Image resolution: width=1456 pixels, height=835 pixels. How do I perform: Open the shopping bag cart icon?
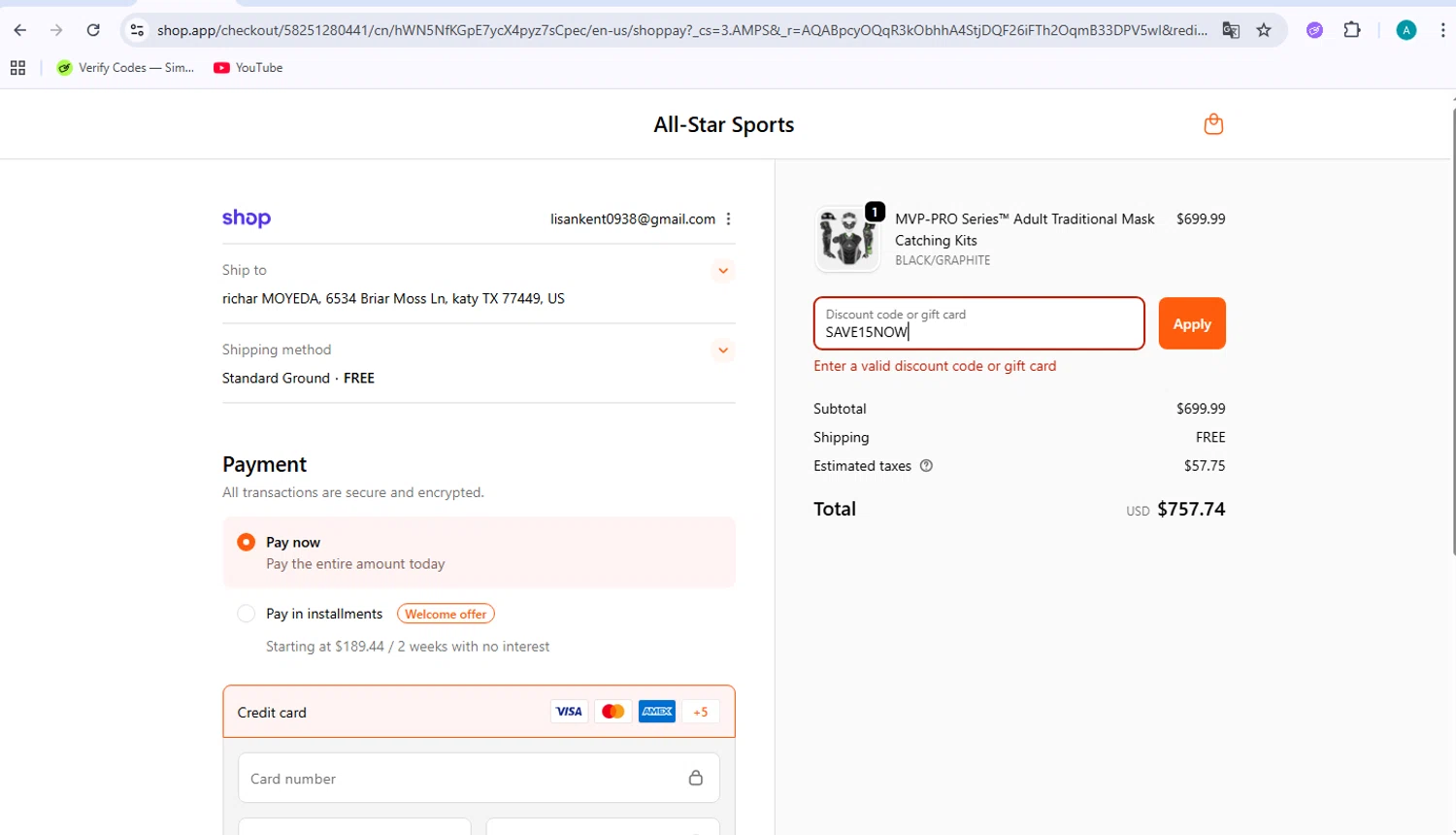tap(1213, 124)
